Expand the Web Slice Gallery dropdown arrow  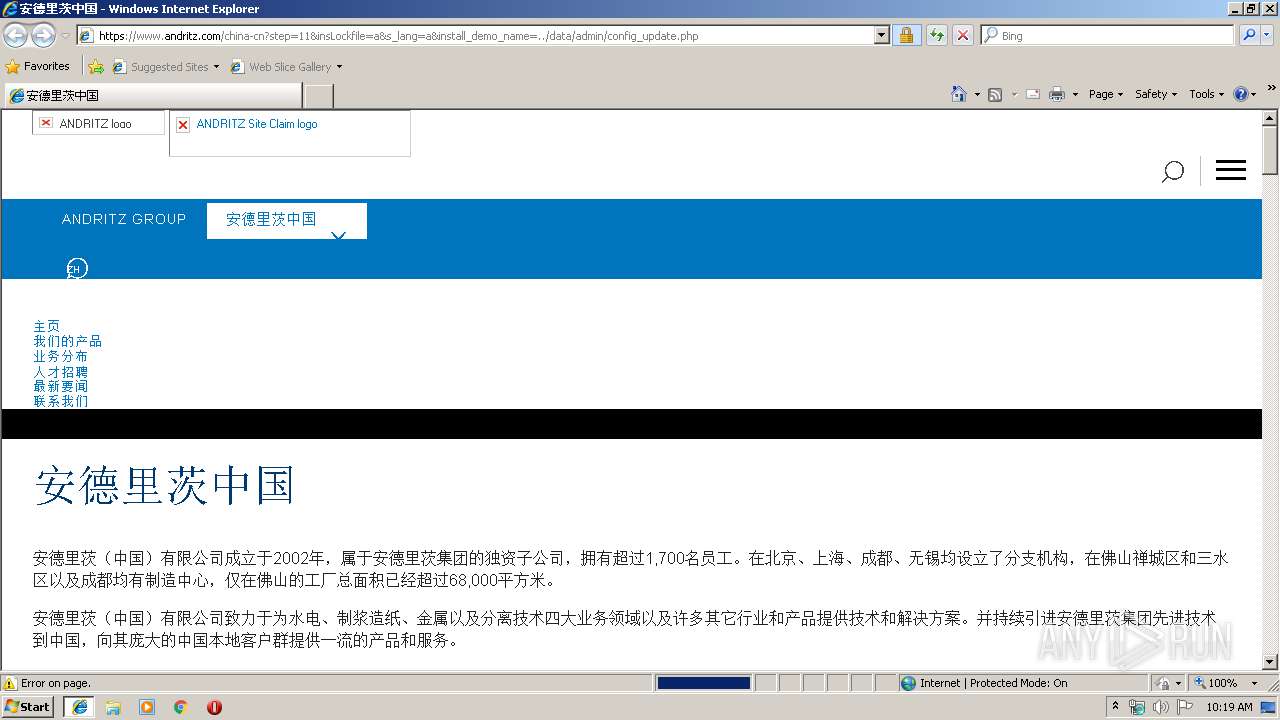[339, 67]
